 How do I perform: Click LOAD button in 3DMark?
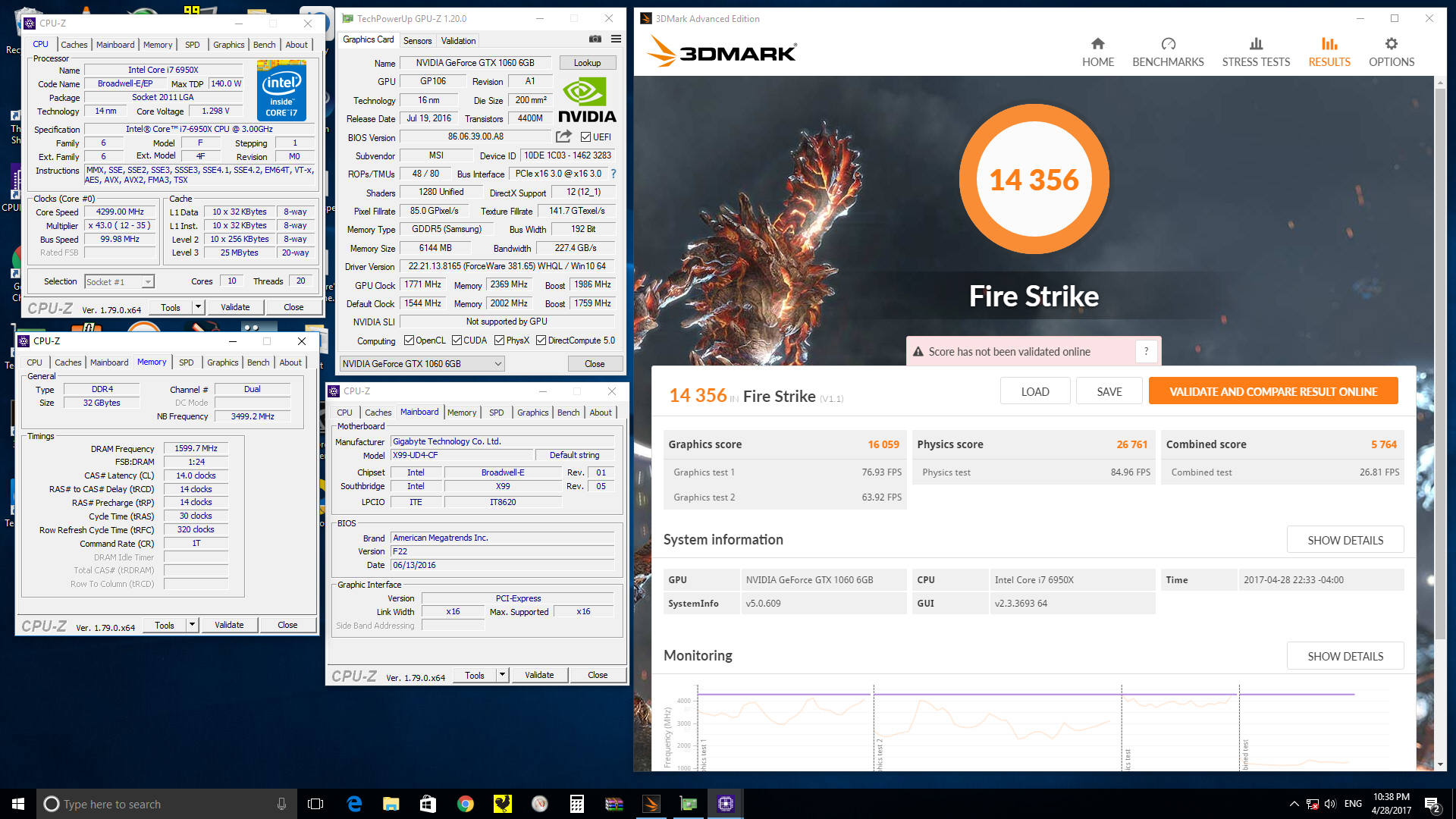(1035, 391)
